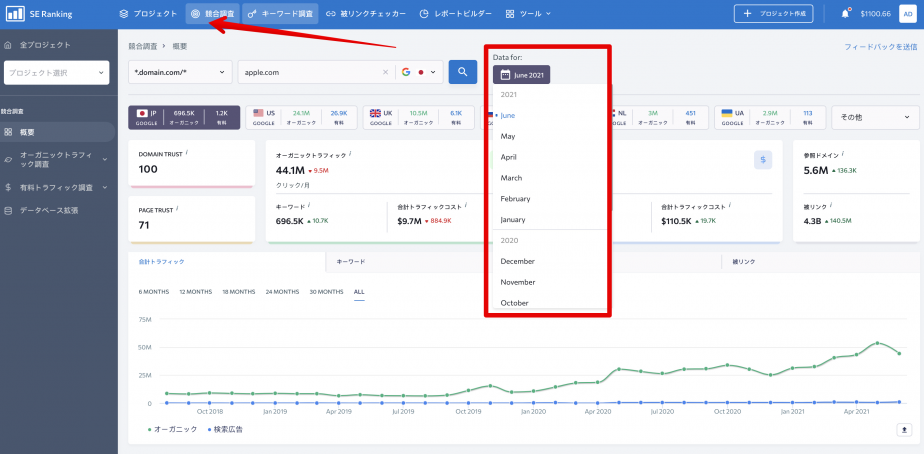Click the dollar currency icon button

(763, 160)
